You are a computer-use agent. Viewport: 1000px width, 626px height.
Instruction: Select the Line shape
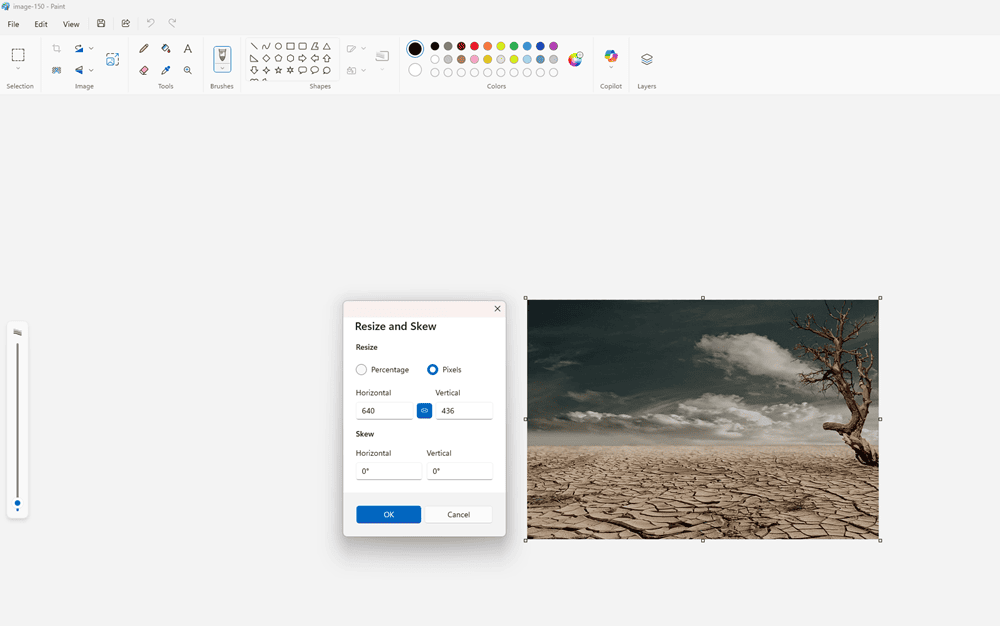(x=254, y=46)
